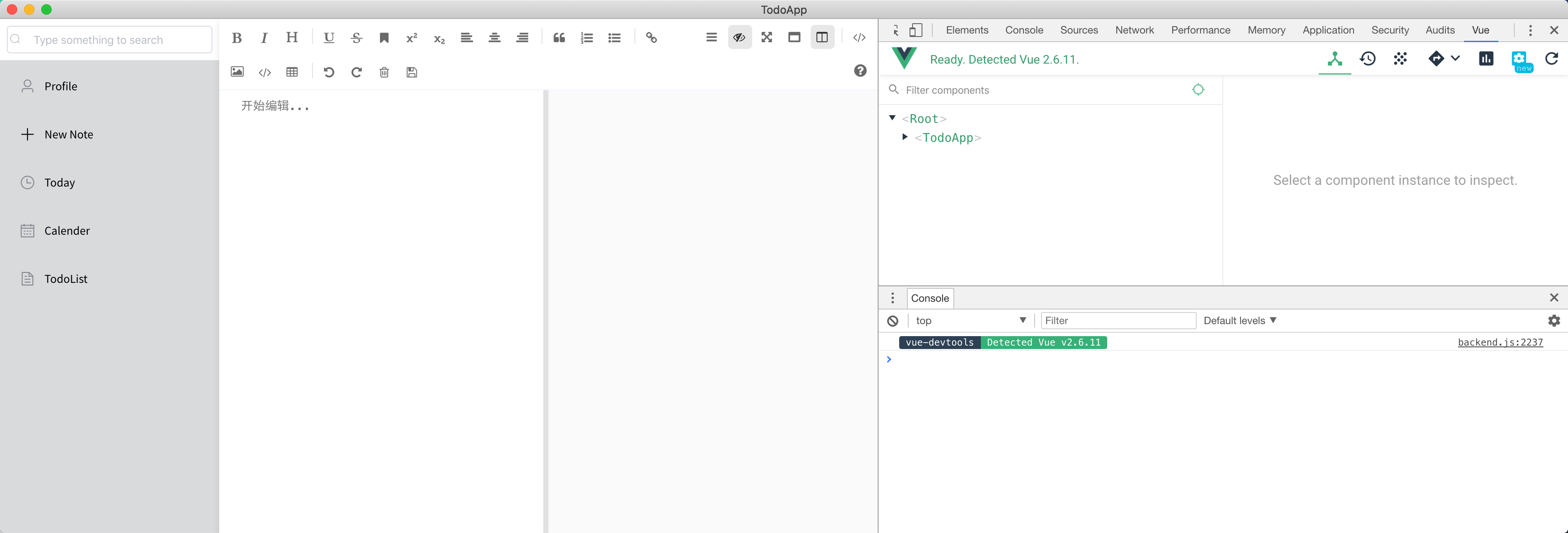The height and width of the screenshot is (533, 1568).
Task: Switch to the Network devtools tab
Action: 1134,30
